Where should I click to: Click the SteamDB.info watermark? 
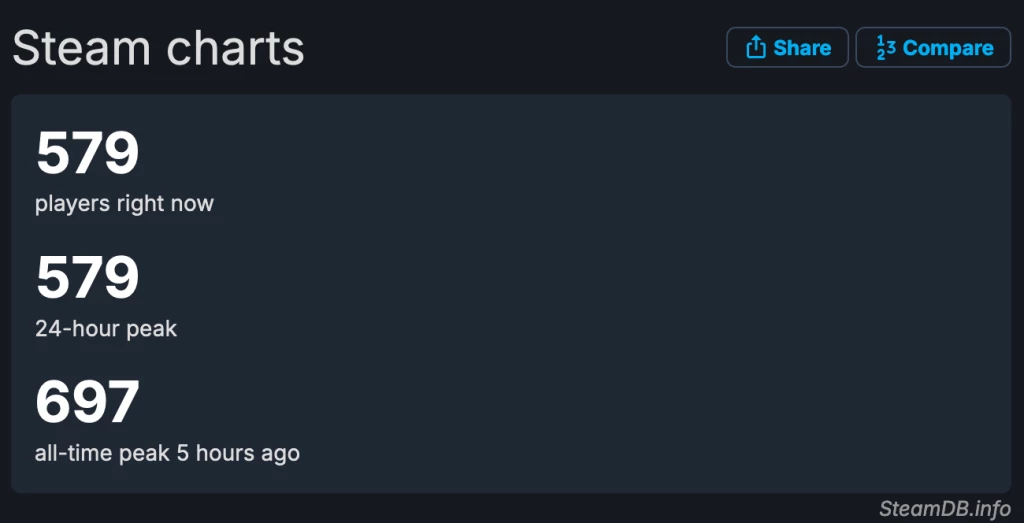[944, 508]
